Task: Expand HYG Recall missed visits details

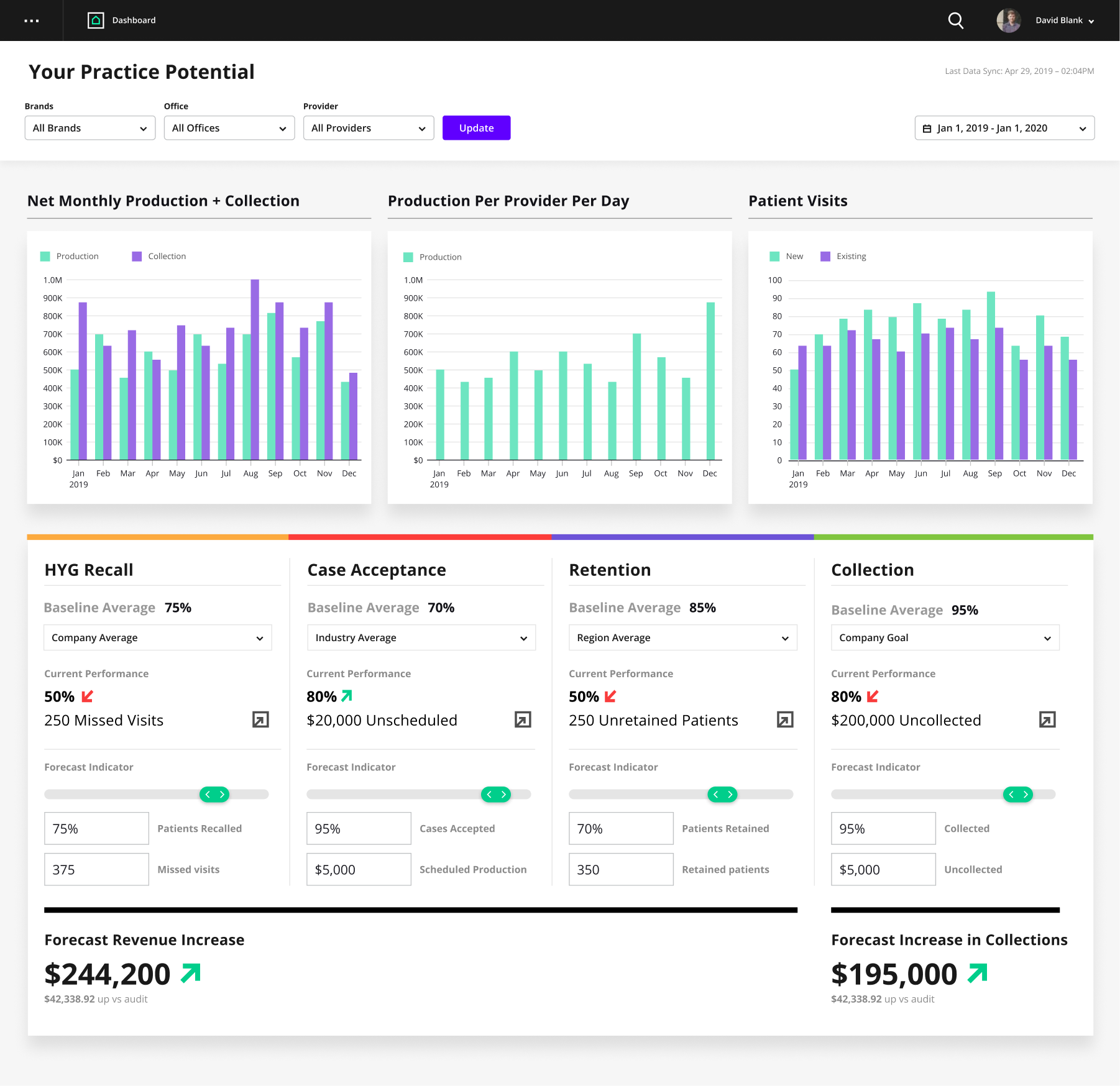Action: point(261,719)
